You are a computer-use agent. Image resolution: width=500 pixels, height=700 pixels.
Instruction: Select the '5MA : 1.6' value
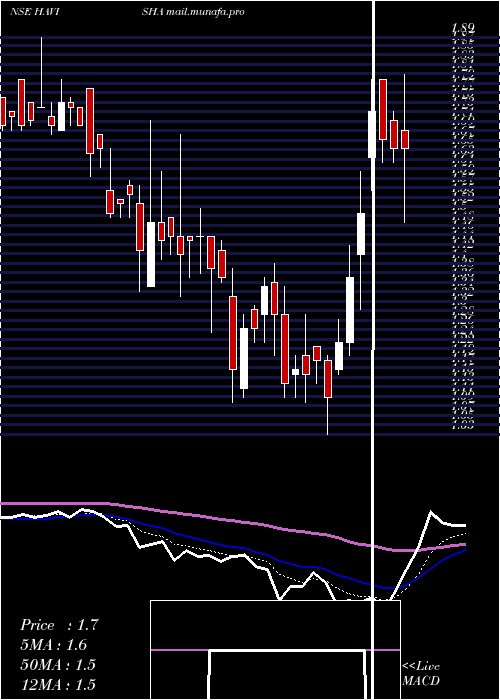[54, 645]
